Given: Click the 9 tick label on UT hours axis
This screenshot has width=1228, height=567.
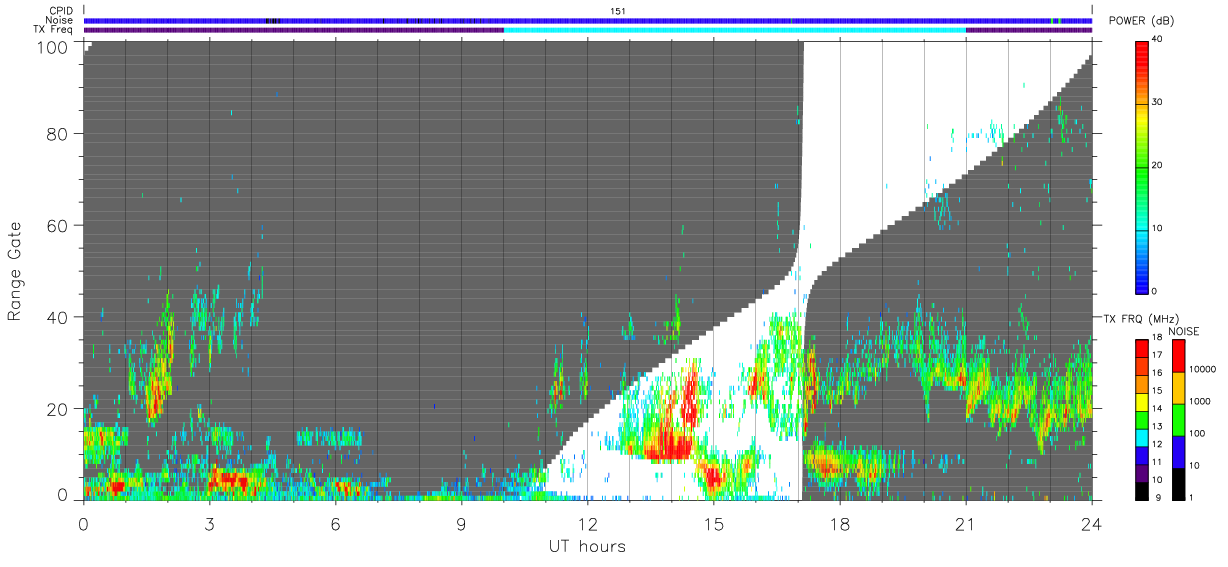Looking at the screenshot, I should (x=461, y=523).
